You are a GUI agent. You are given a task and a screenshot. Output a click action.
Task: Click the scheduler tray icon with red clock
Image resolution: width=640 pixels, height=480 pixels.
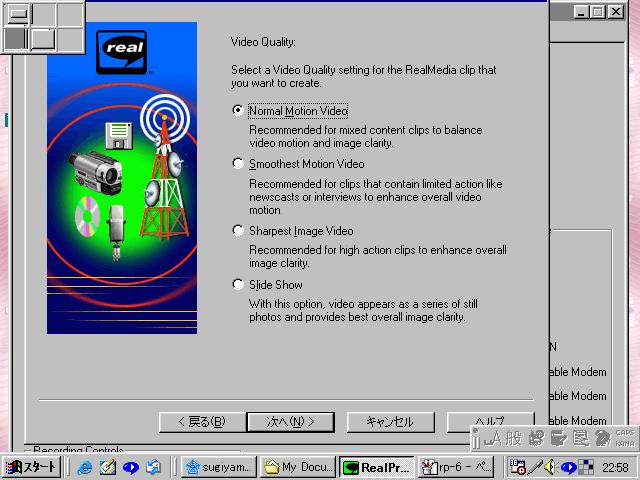click(518, 467)
